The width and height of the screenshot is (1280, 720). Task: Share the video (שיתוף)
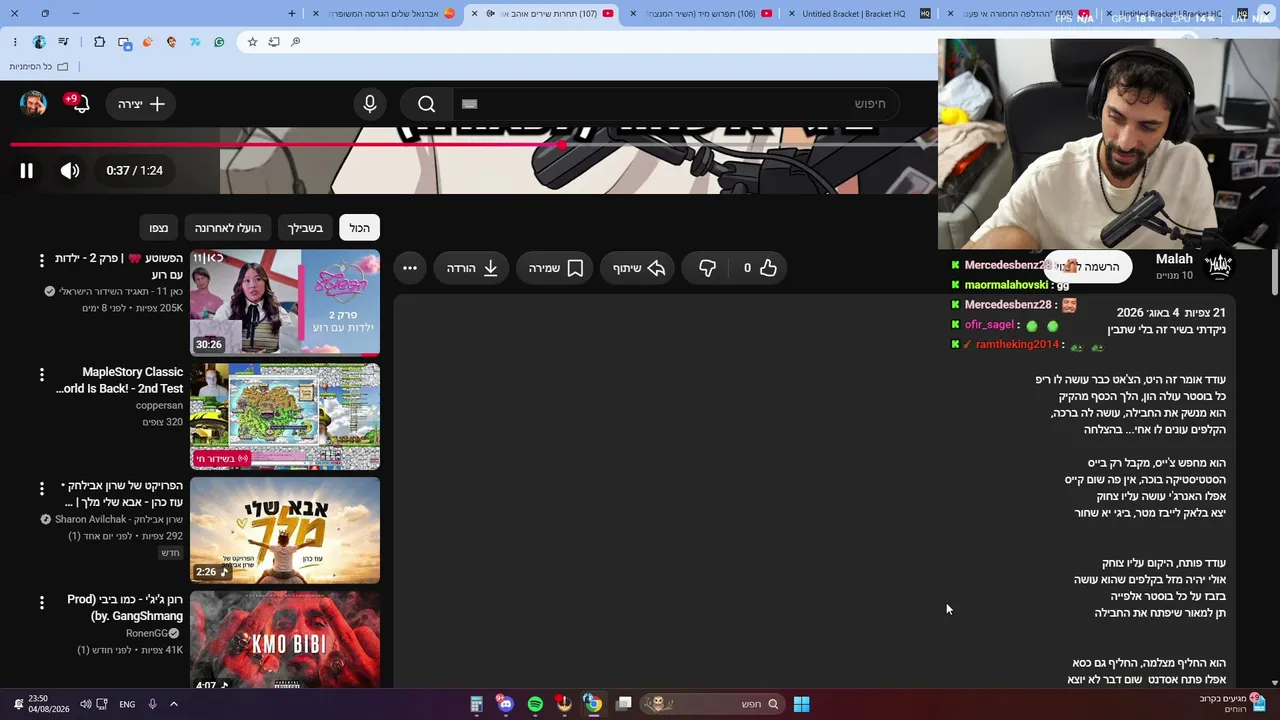tap(639, 268)
